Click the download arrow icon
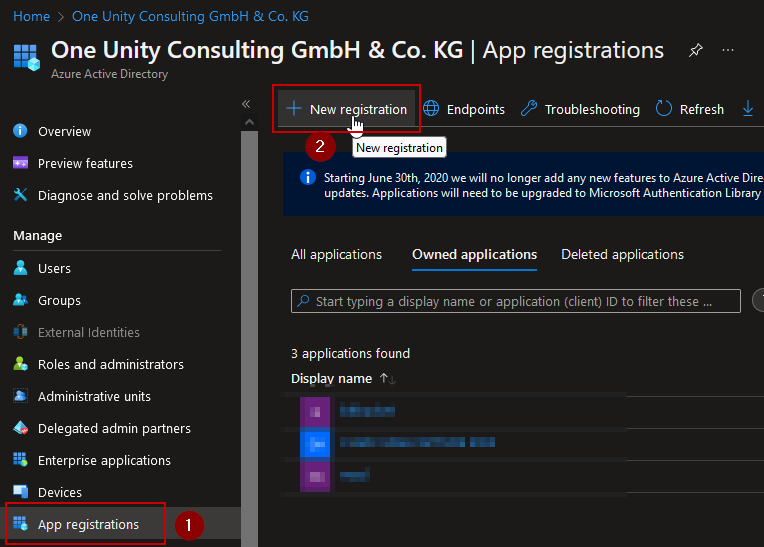 [748, 108]
